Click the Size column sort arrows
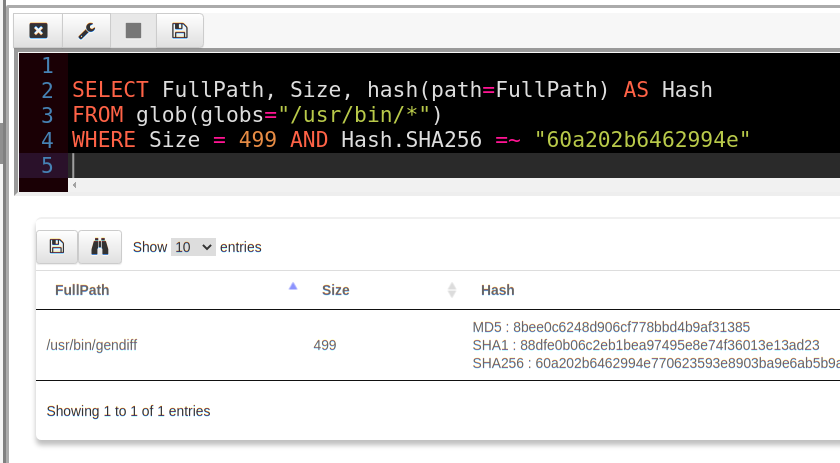The width and height of the screenshot is (840, 463). 451,290
